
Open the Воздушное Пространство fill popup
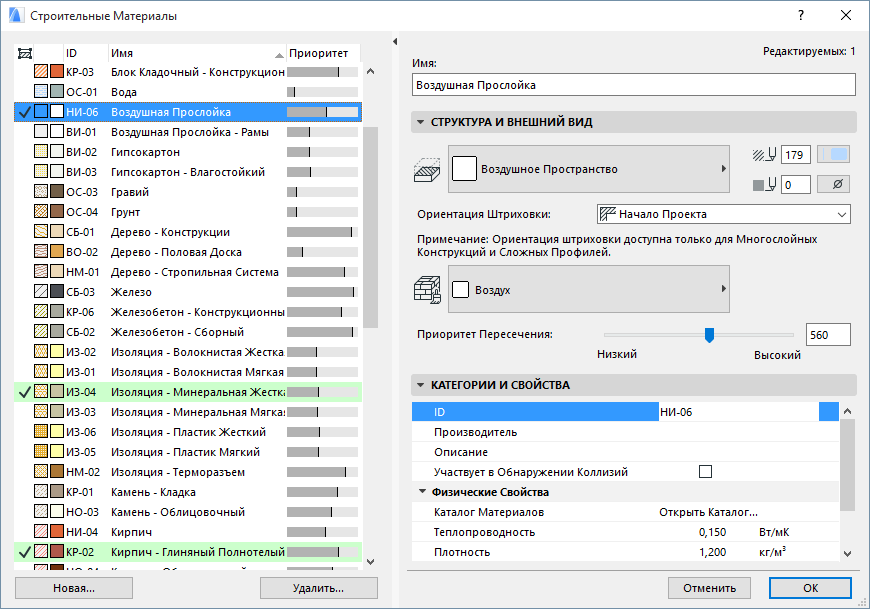589,169
